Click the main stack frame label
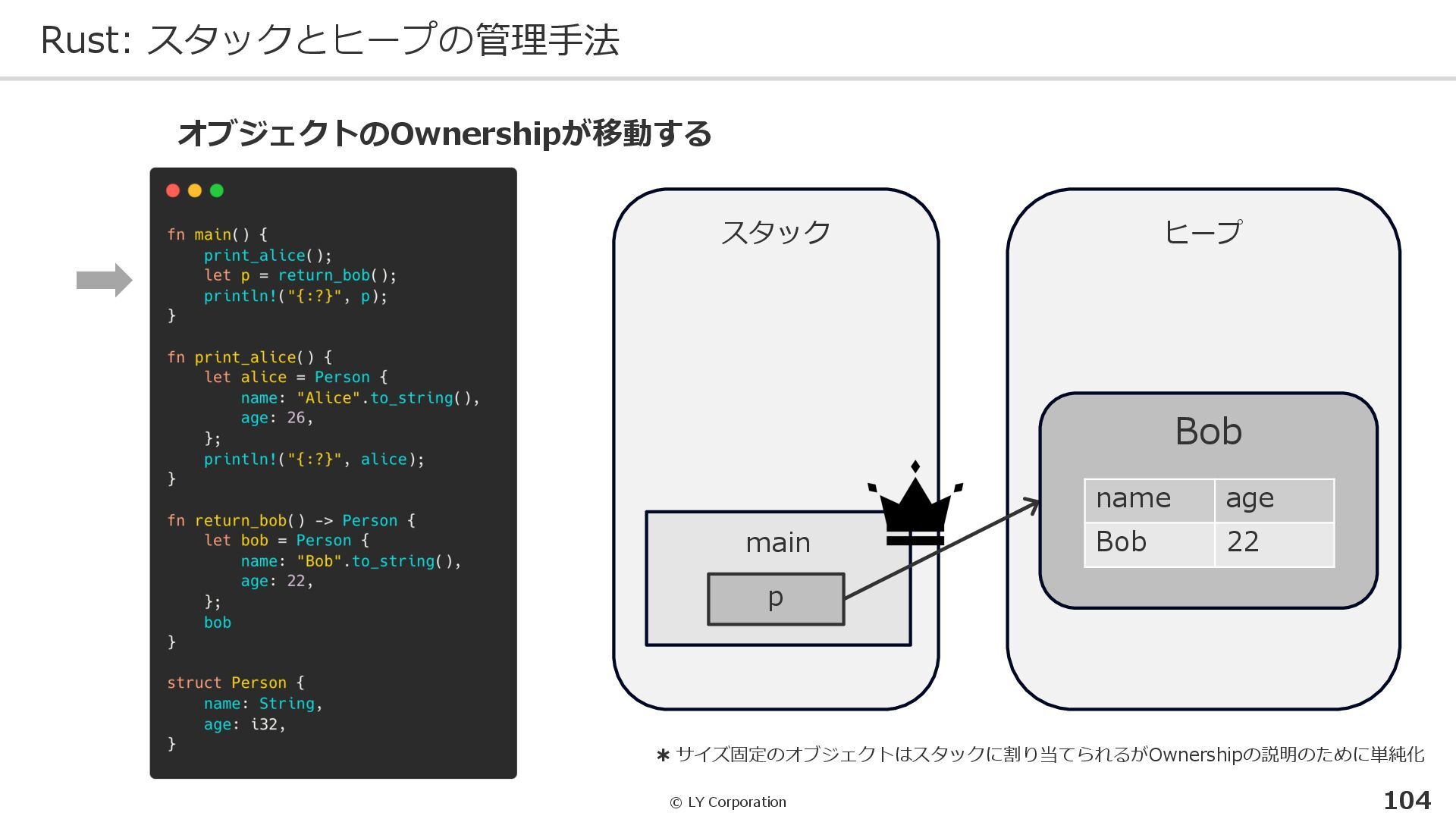 [777, 542]
